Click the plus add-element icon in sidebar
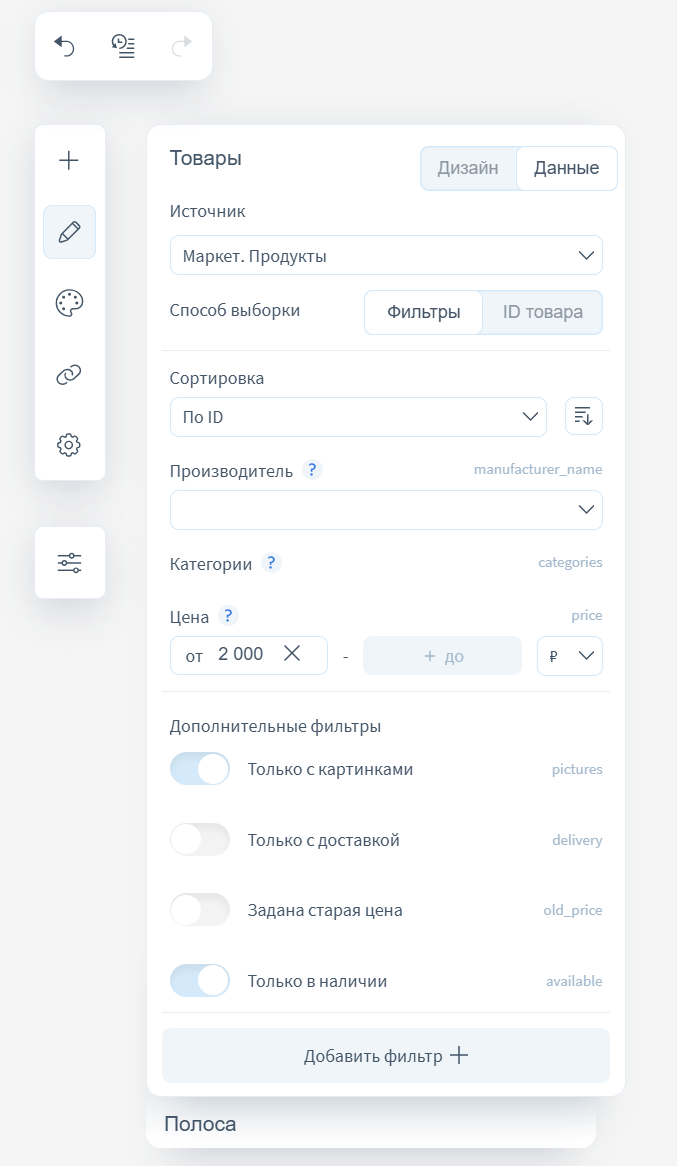Image resolution: width=677 pixels, height=1166 pixels. pos(69,160)
